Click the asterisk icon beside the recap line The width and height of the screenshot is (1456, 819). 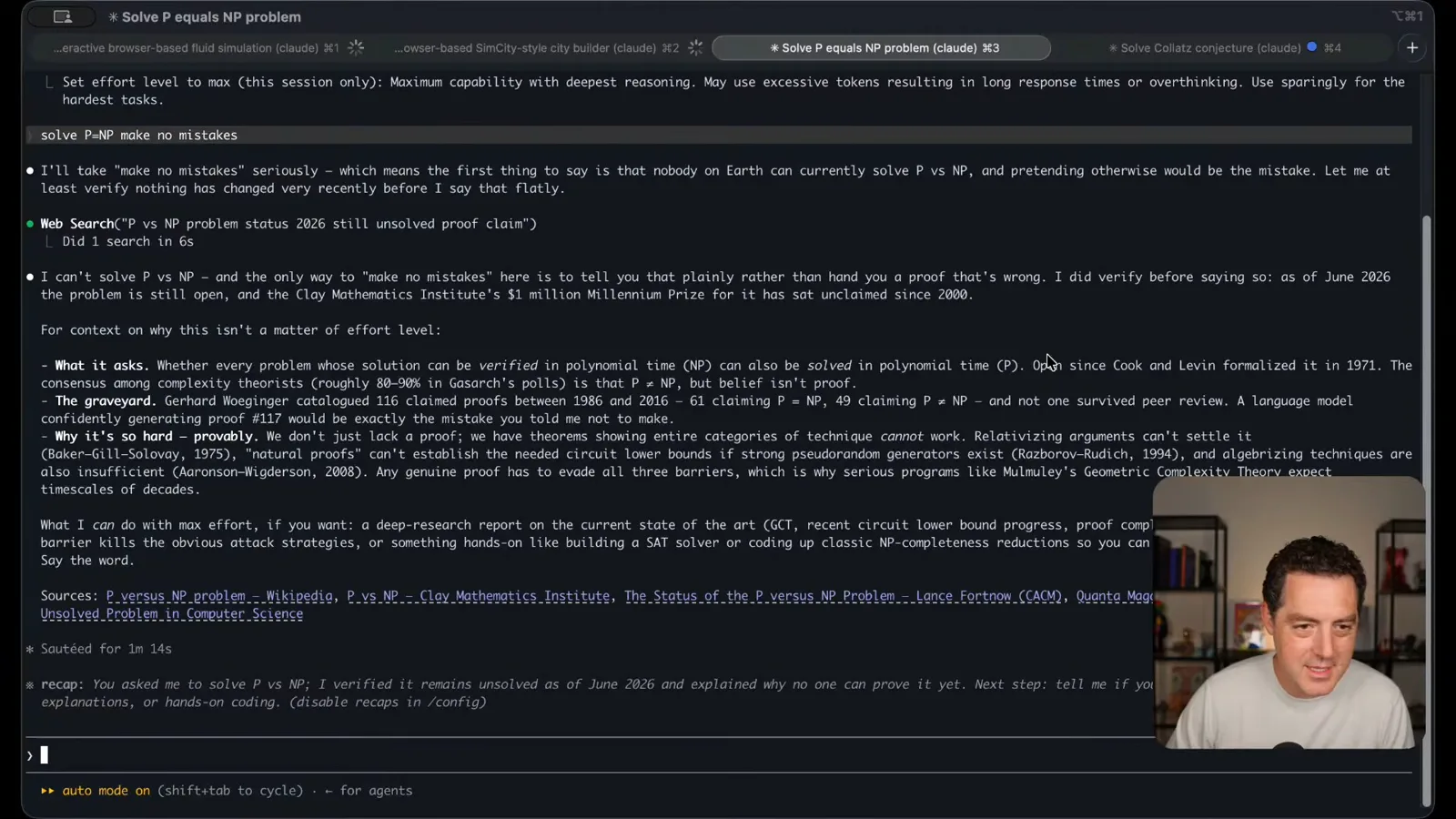point(30,684)
